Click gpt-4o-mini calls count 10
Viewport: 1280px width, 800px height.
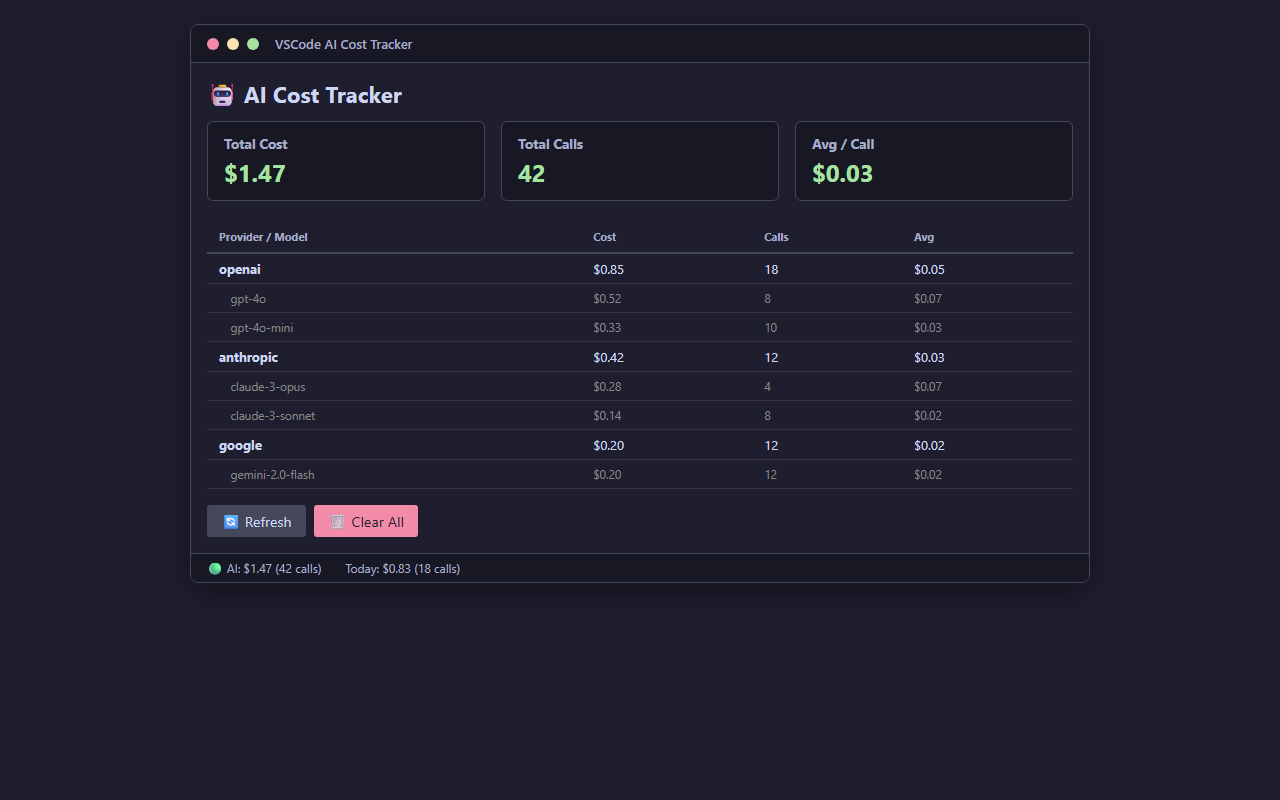pos(770,328)
